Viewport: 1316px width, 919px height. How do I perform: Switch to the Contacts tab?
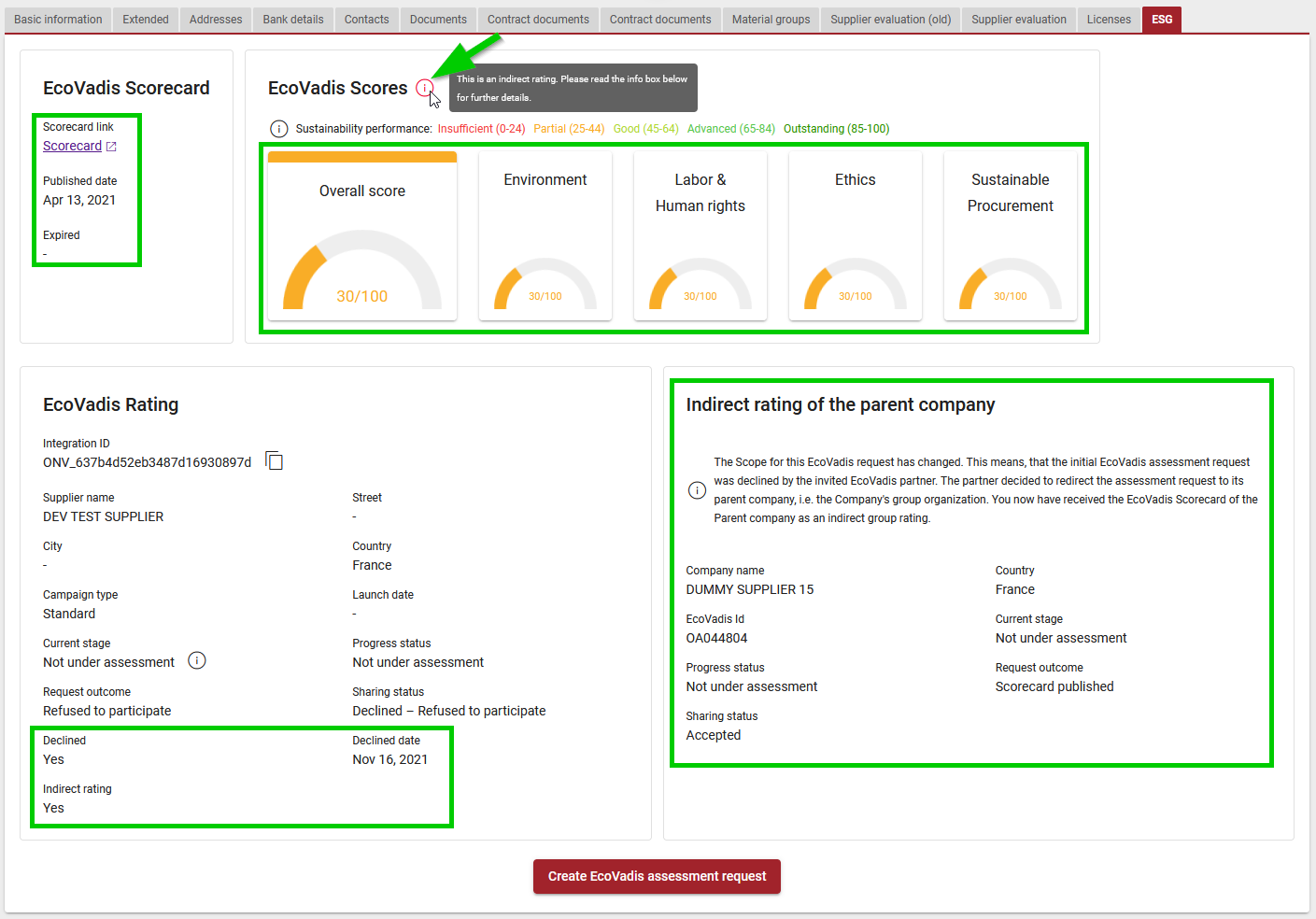click(366, 19)
